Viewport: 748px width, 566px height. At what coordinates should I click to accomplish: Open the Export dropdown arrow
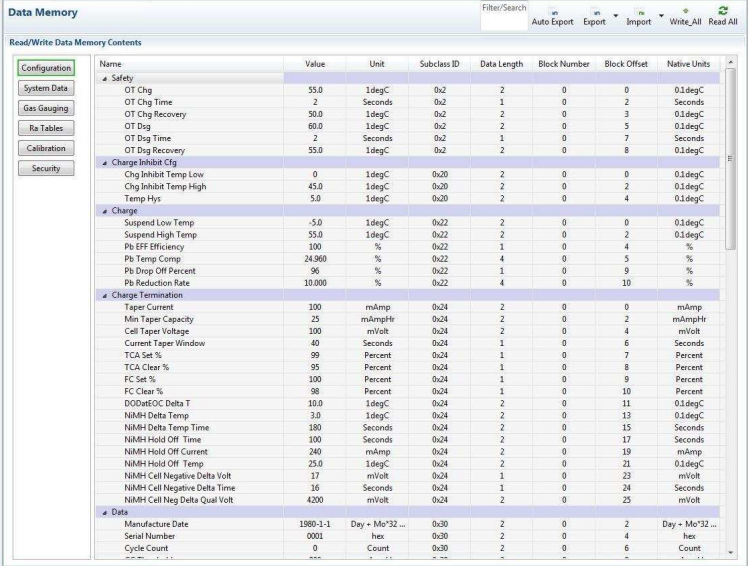[x=615, y=16]
